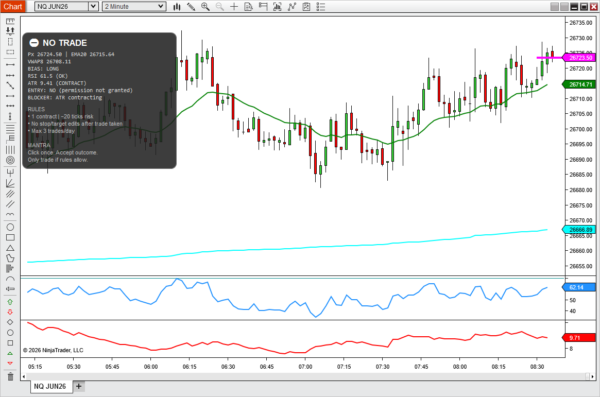Select the Diamond marker tool

pyautogui.click(x=10, y=322)
